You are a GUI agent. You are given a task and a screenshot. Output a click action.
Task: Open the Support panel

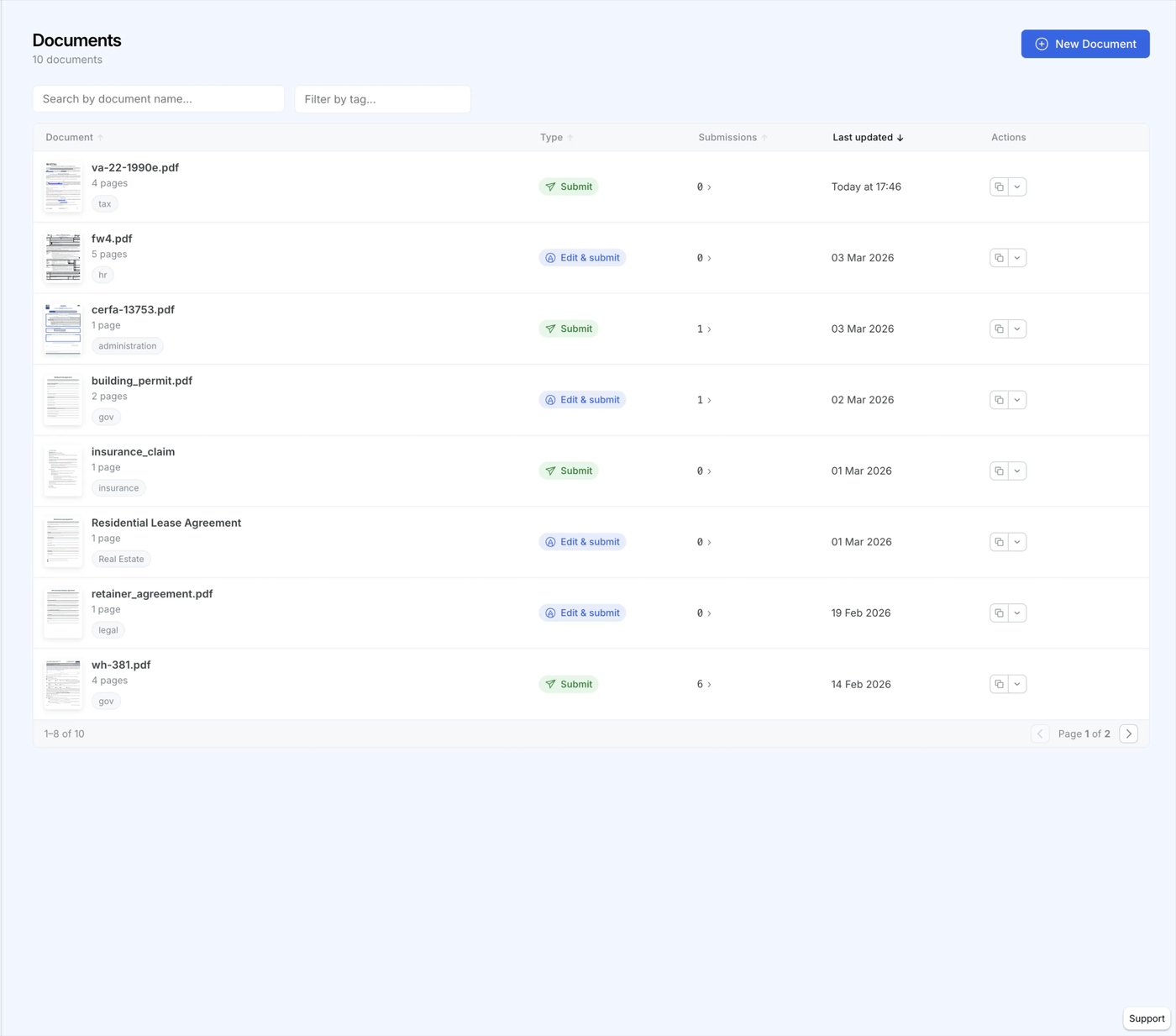pos(1146,1018)
